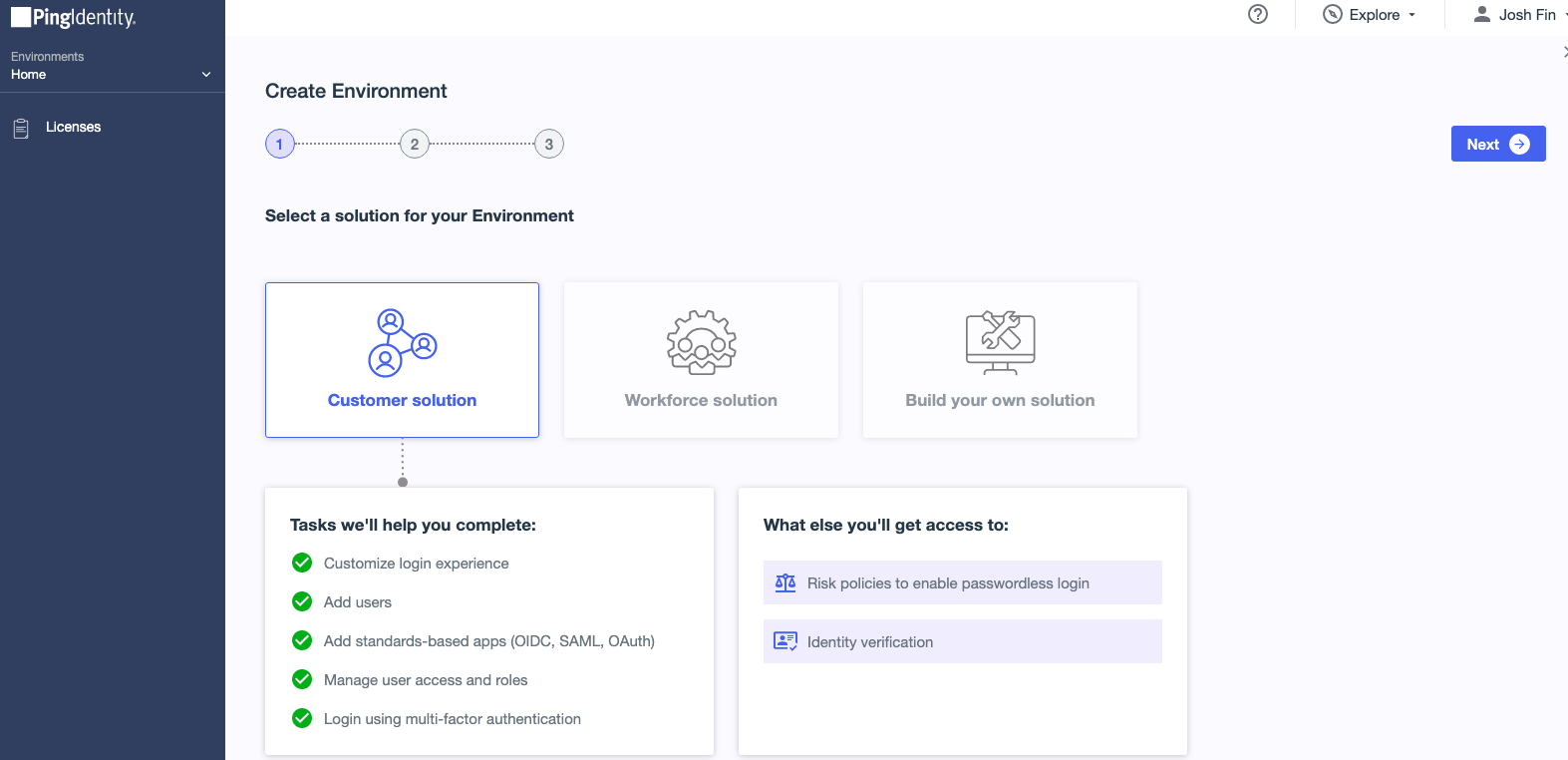Click the Add users text
Image resolution: width=1568 pixels, height=760 pixels.
coord(358,602)
